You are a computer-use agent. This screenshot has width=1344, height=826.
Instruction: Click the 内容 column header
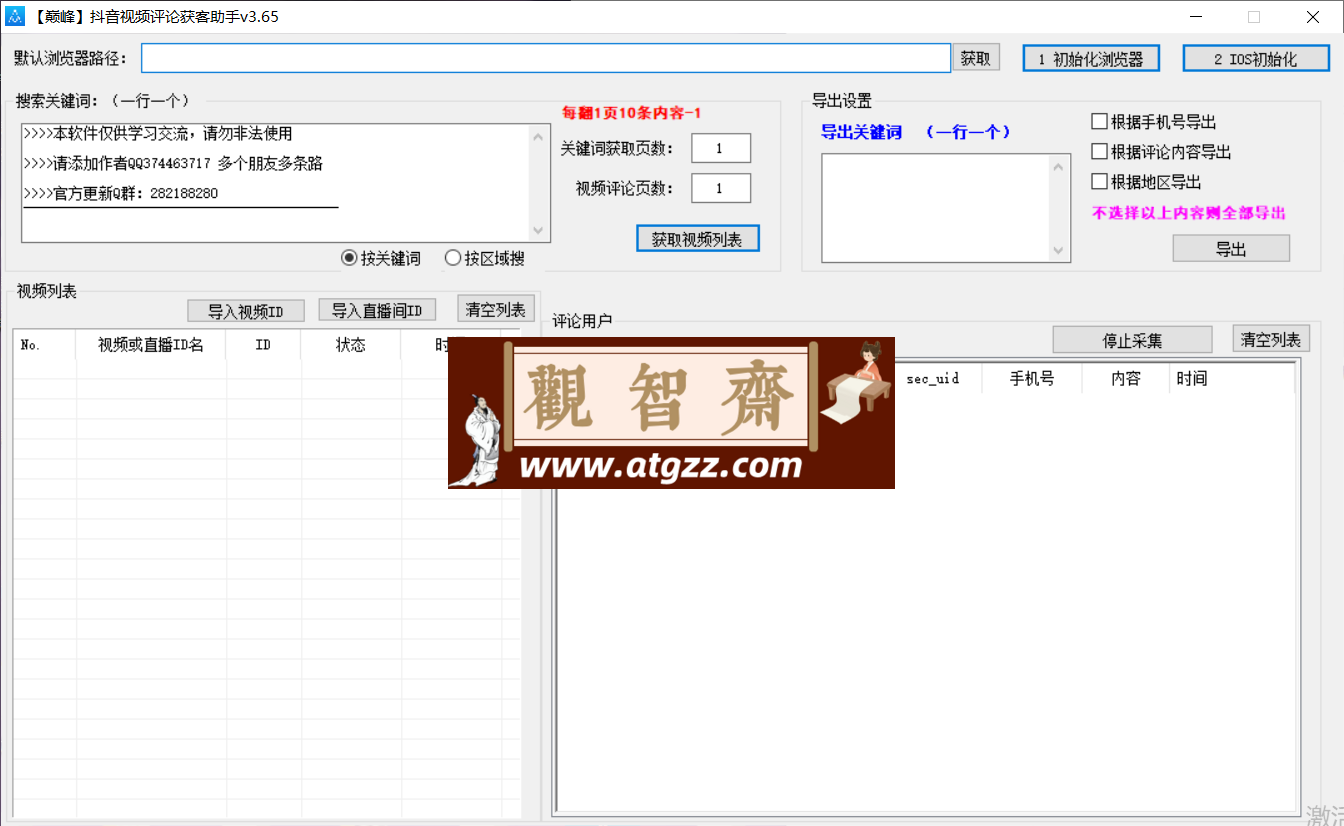pos(1126,379)
